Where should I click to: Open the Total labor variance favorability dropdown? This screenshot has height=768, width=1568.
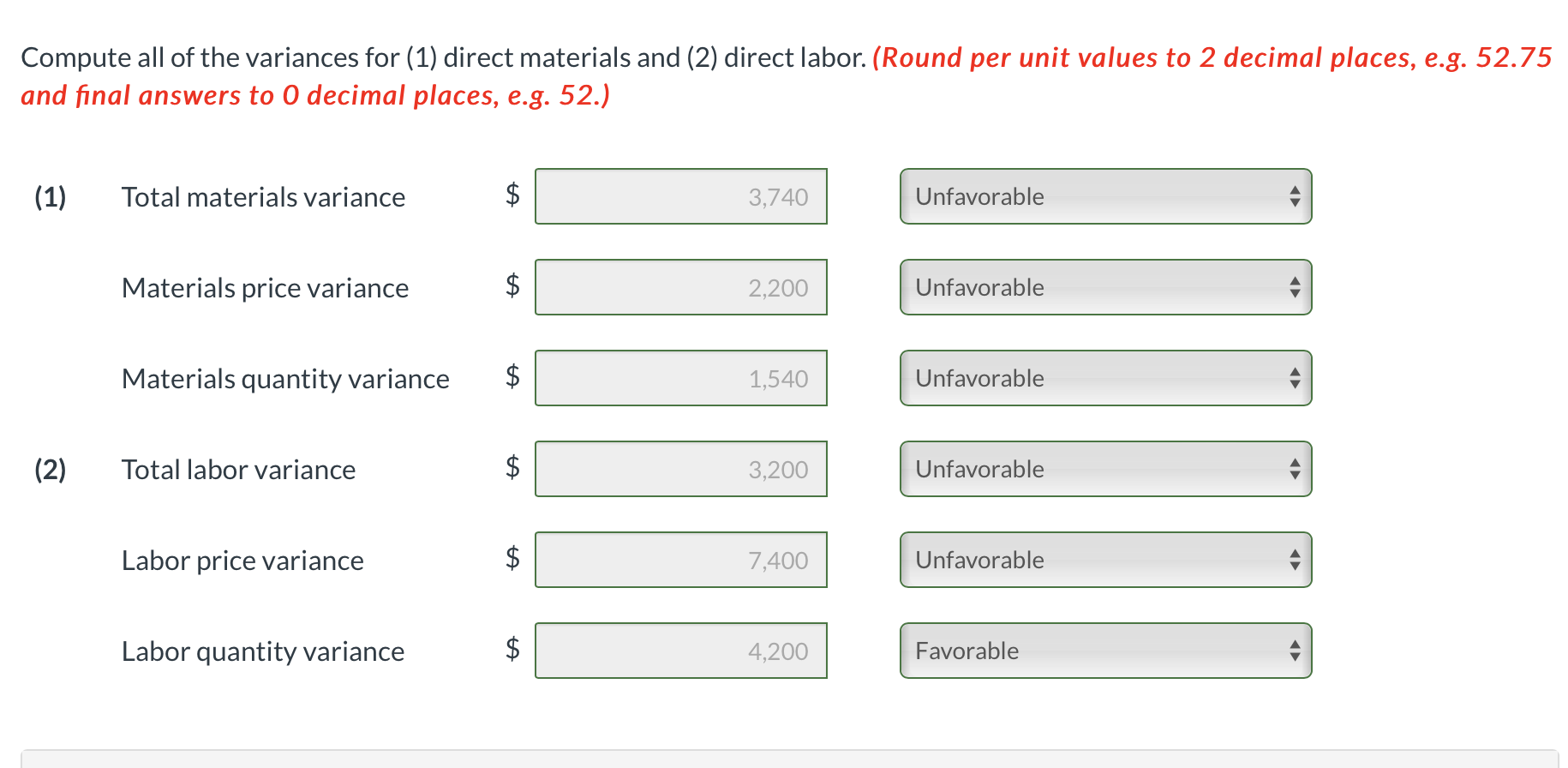click(x=1105, y=469)
